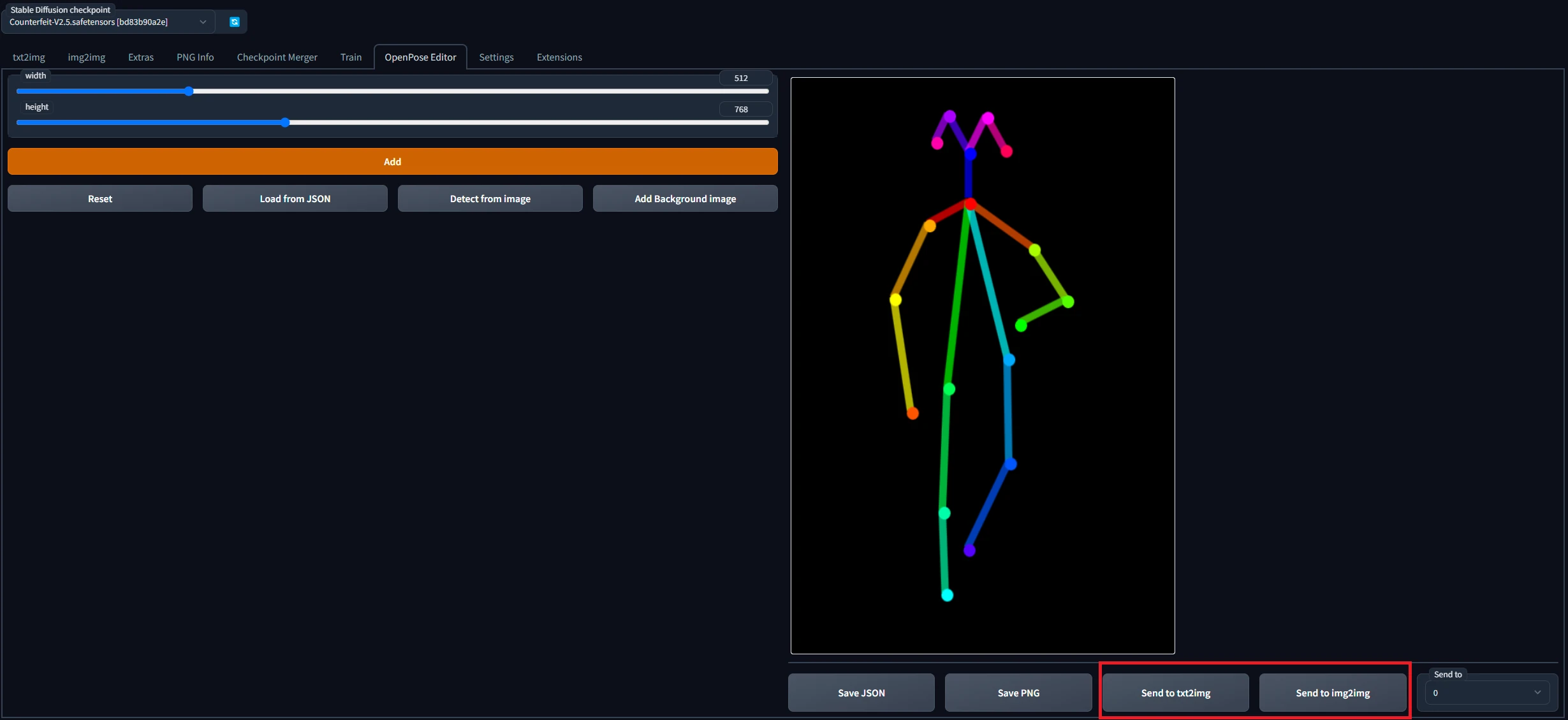Open the img2img tab

87,57
